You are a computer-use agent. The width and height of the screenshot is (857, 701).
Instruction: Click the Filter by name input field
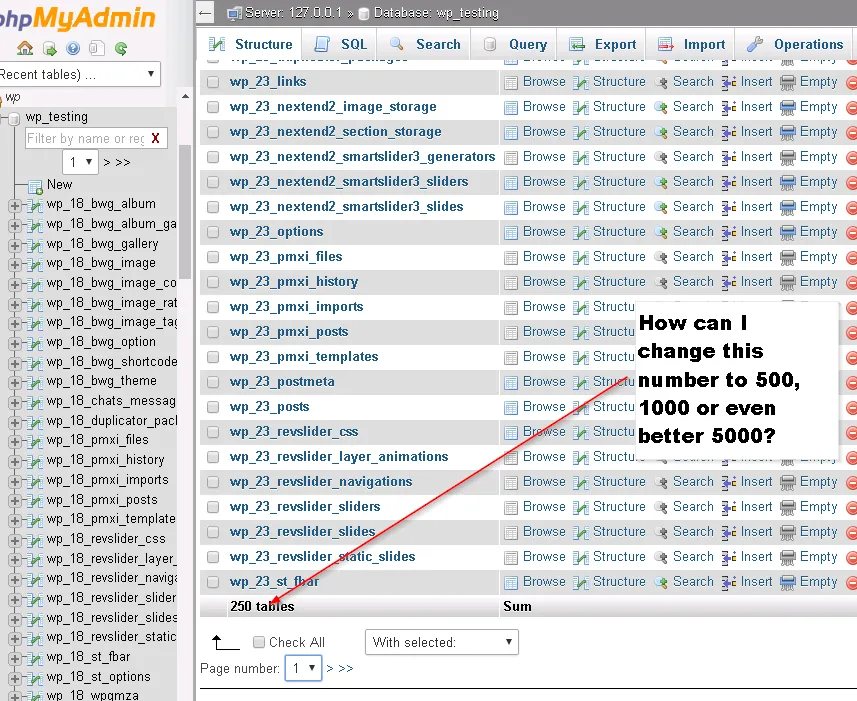(87, 138)
